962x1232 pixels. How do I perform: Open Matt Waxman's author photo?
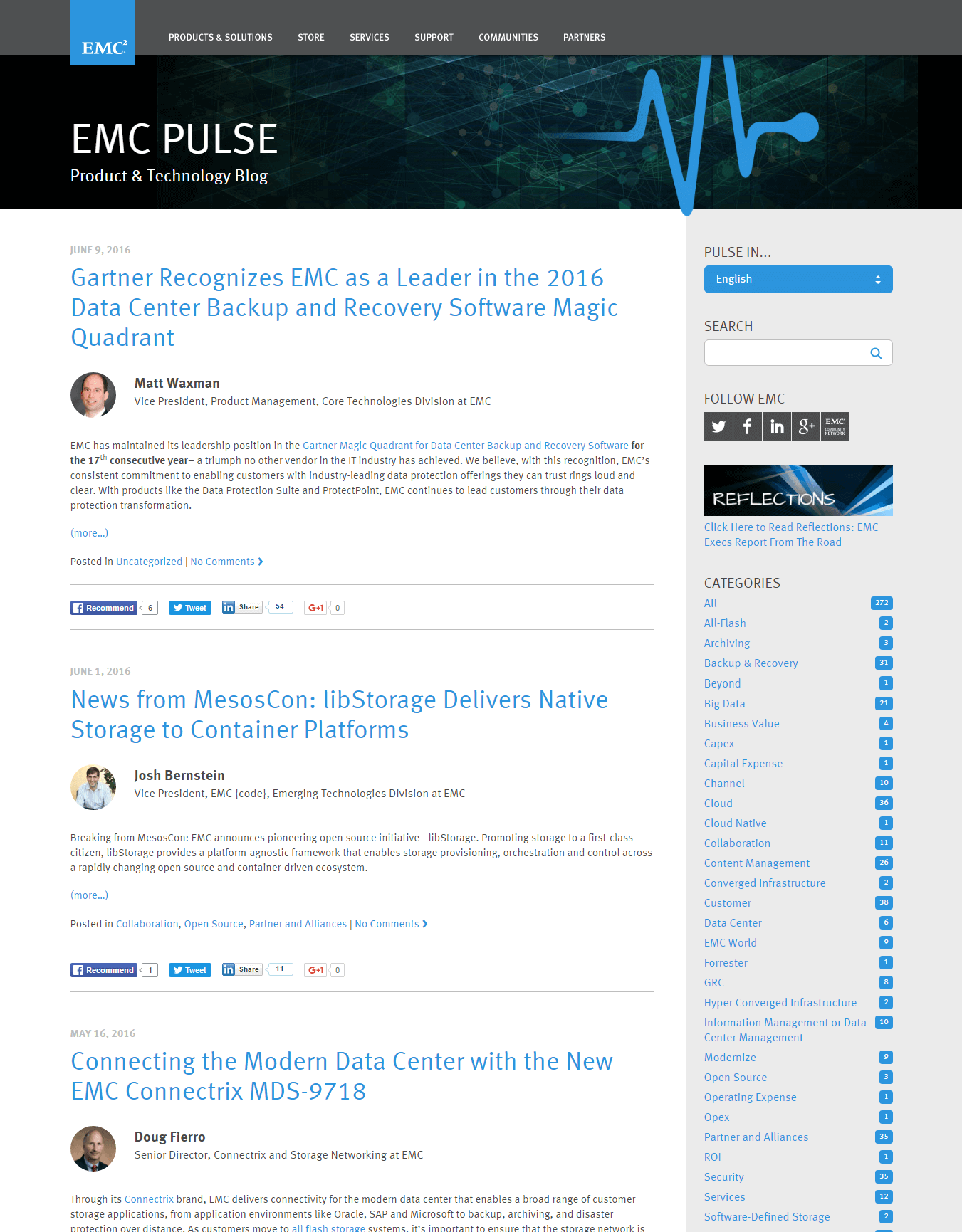[93, 394]
